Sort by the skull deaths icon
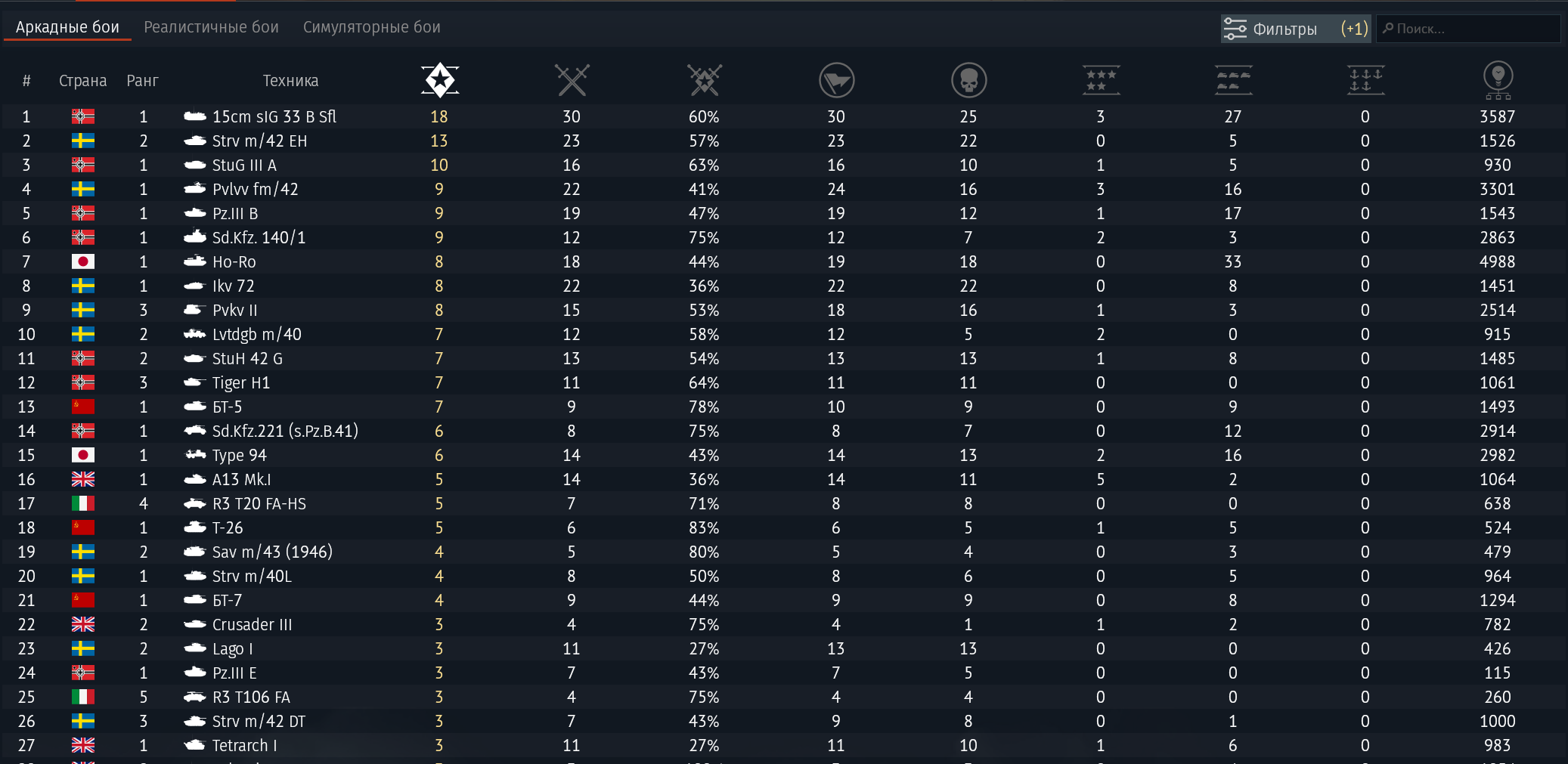1568x764 pixels. (x=968, y=80)
